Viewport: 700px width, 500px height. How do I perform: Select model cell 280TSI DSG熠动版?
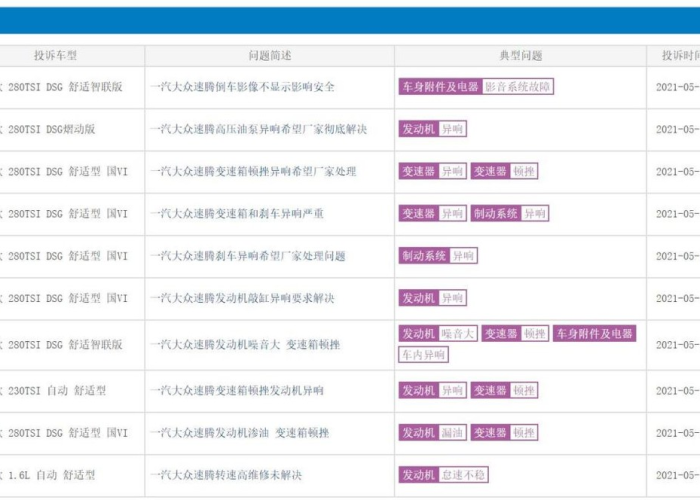(52, 129)
